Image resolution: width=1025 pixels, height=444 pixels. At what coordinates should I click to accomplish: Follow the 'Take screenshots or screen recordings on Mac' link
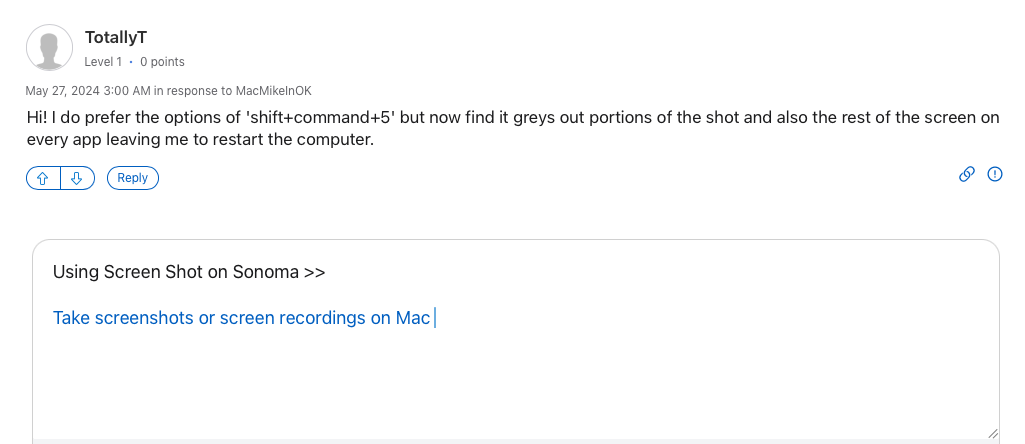[x=241, y=318]
